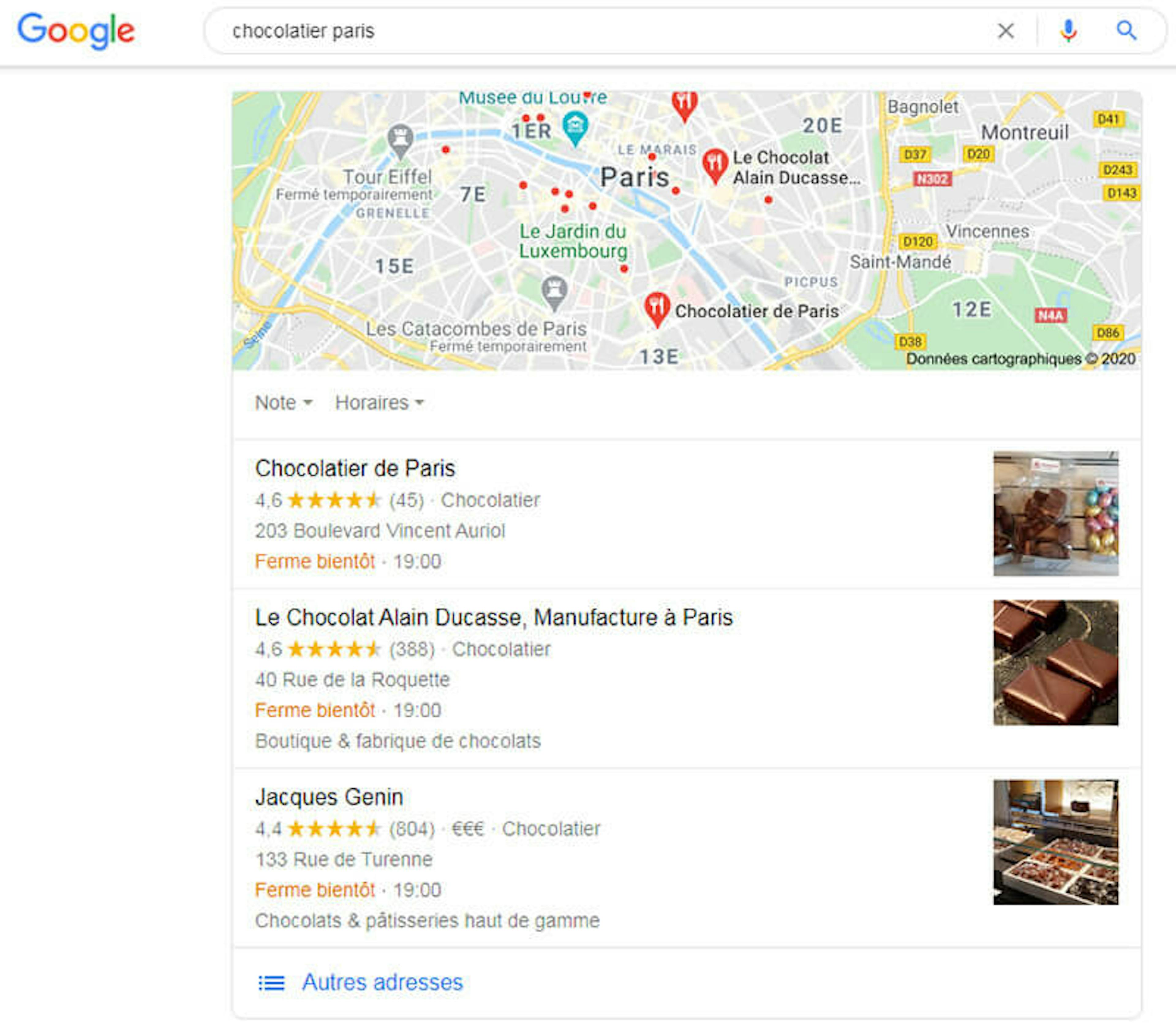Click the blue magnifying glass search icon

[x=1126, y=31]
